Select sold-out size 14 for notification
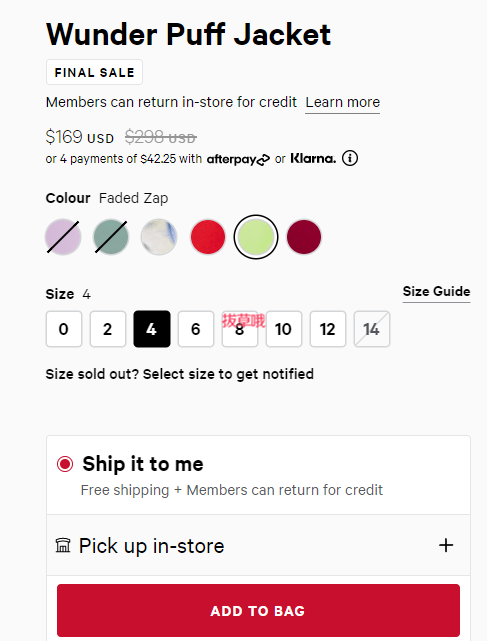Image resolution: width=487 pixels, height=641 pixels. pos(372,329)
